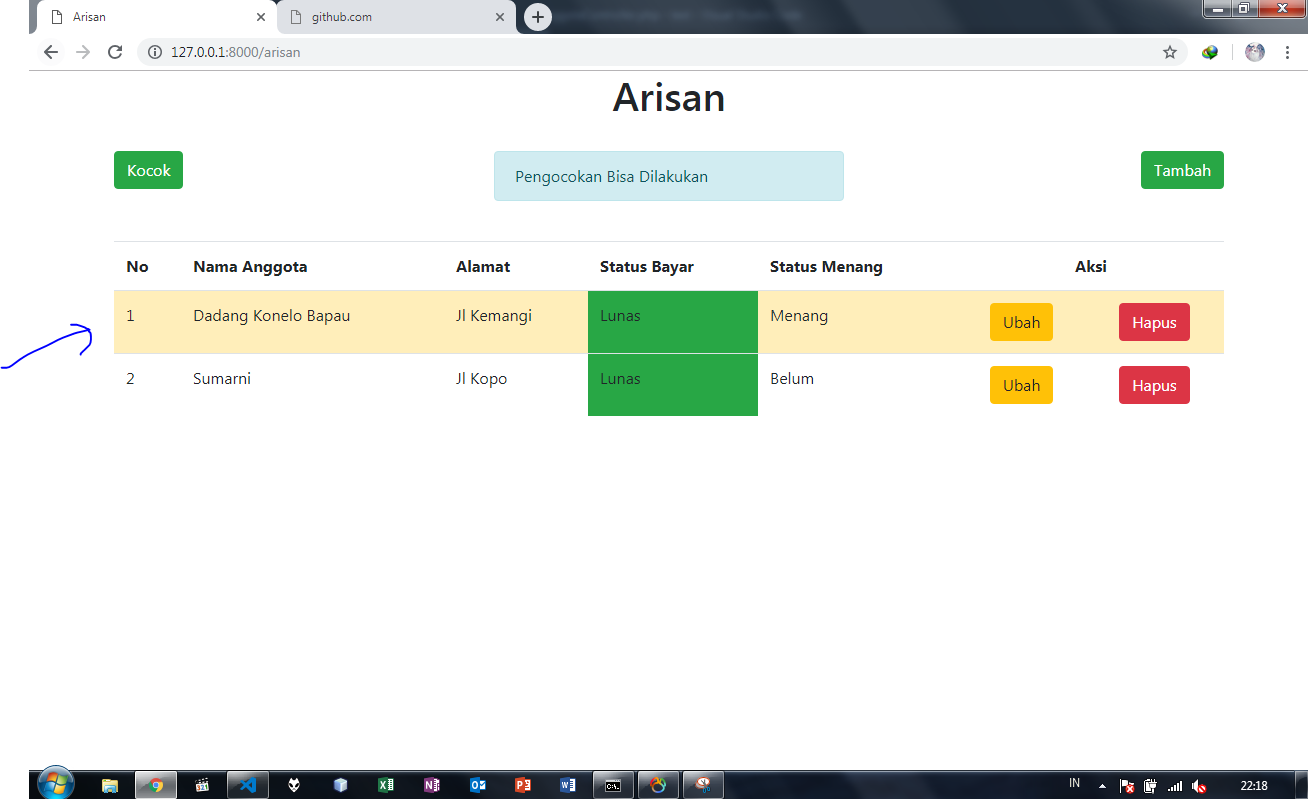Viewport: 1308px width, 799px height.
Task: Click the Windows Start orb
Action: 55,784
